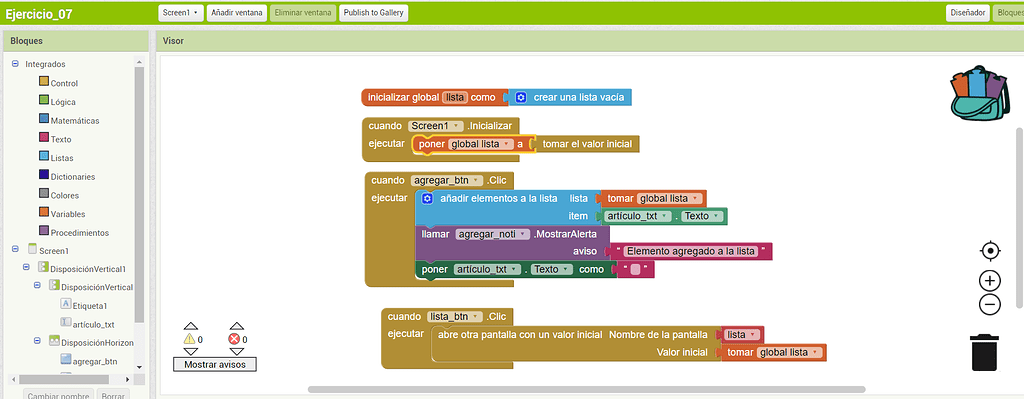
Task: Collapse the Integrados tree section
Action: pyautogui.click(x=15, y=64)
